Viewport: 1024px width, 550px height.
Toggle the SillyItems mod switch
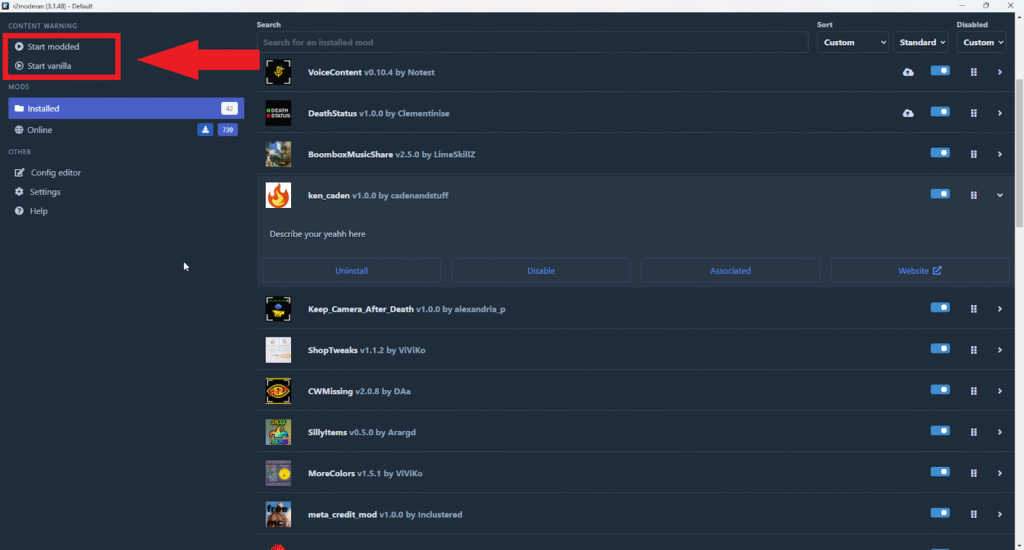point(940,431)
